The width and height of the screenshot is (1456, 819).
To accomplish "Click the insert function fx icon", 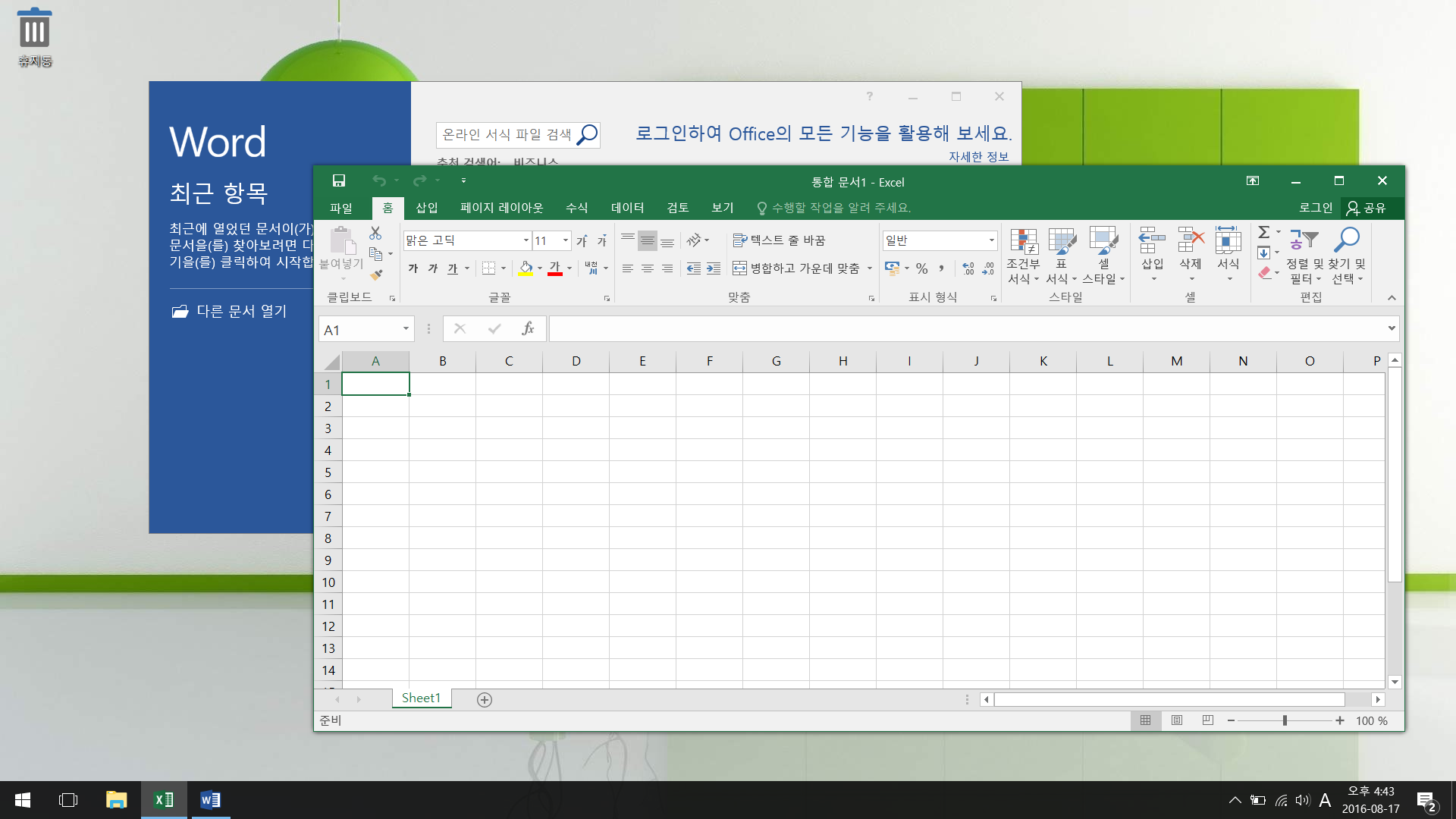I will tap(528, 328).
